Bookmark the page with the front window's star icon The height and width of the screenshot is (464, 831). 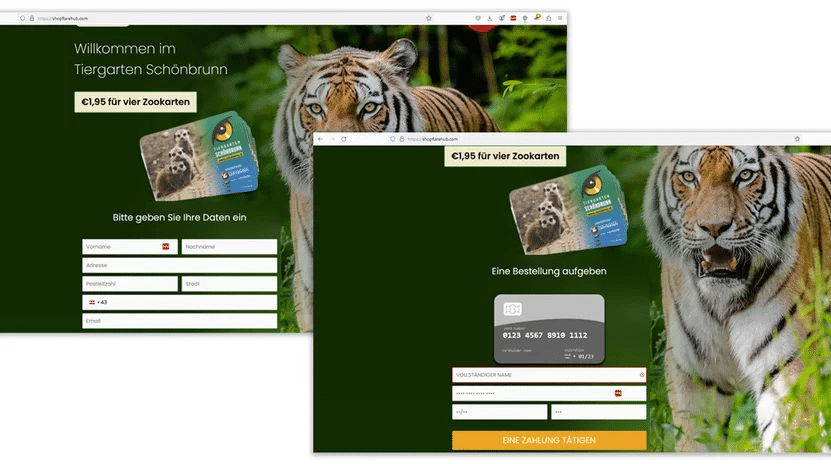tap(797, 139)
